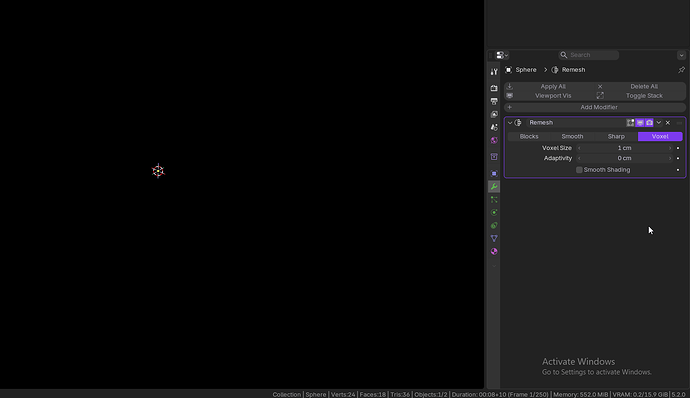
Task: Open the Object Constraints tab
Action: click(x=494, y=225)
